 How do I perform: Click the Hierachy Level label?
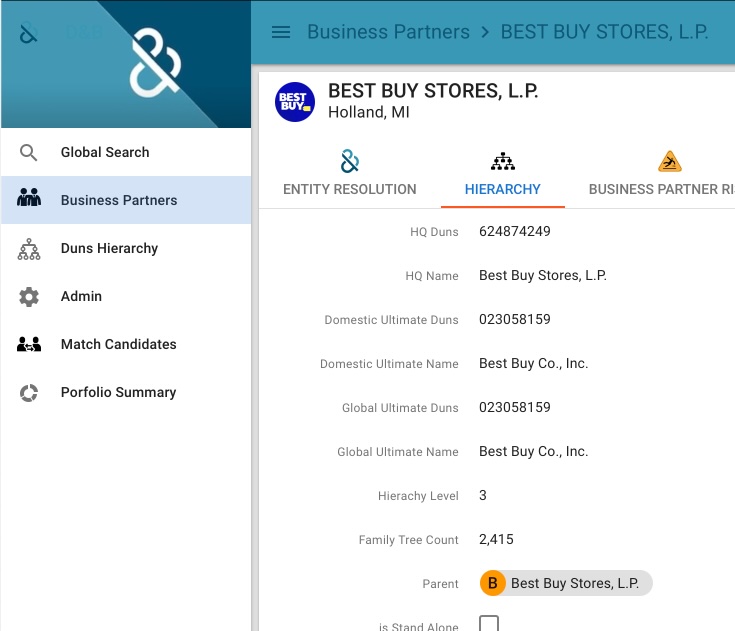pos(418,496)
